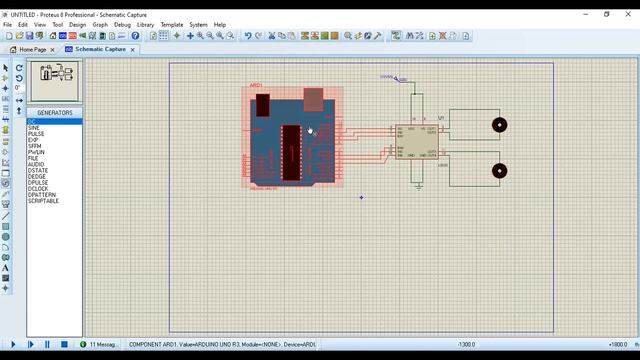Open the Template menu
This screenshot has width=640, height=360.
pyautogui.click(x=172, y=24)
